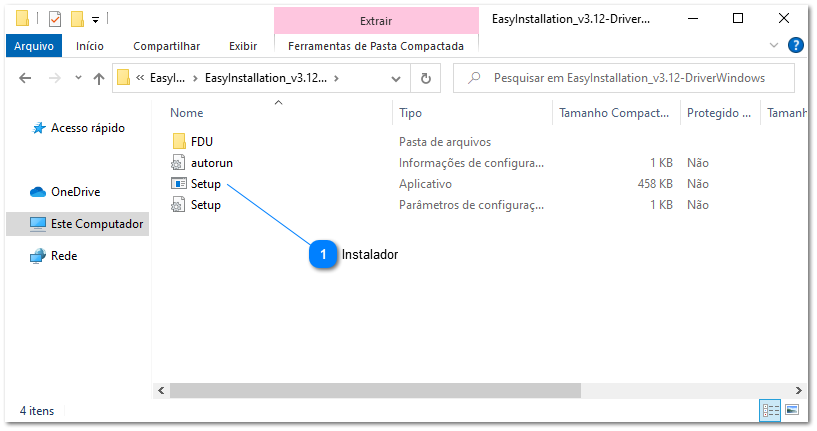Image resolution: width=817 pixels, height=431 pixels.
Task: Go up one folder level
Action: [x=98, y=78]
